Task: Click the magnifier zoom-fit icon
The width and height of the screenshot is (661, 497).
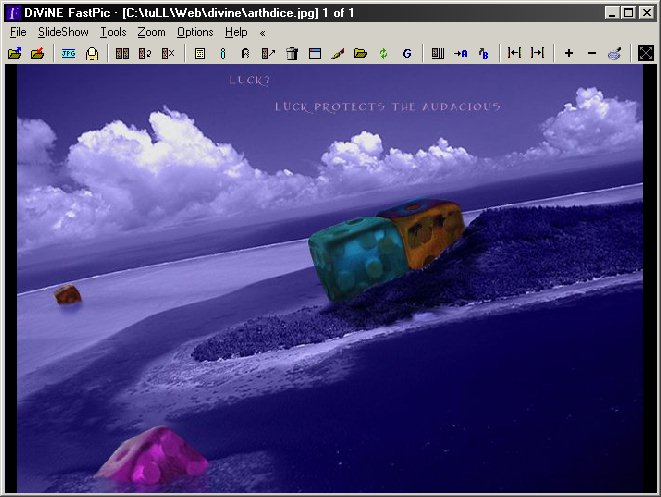Action: (614, 53)
